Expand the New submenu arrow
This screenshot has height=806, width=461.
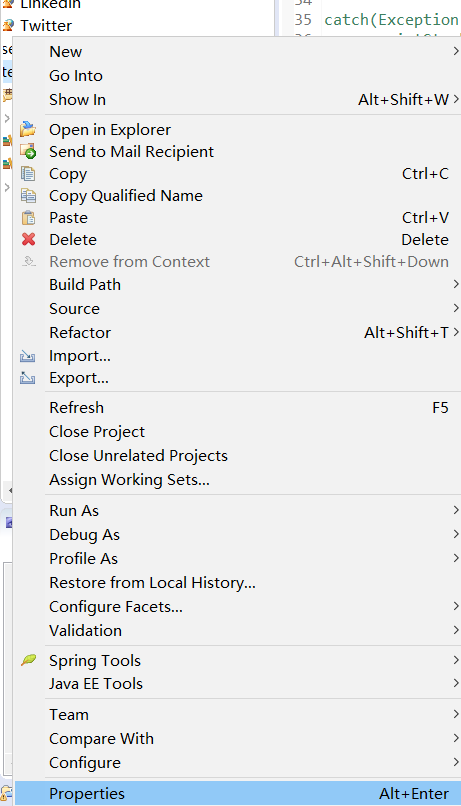point(455,51)
